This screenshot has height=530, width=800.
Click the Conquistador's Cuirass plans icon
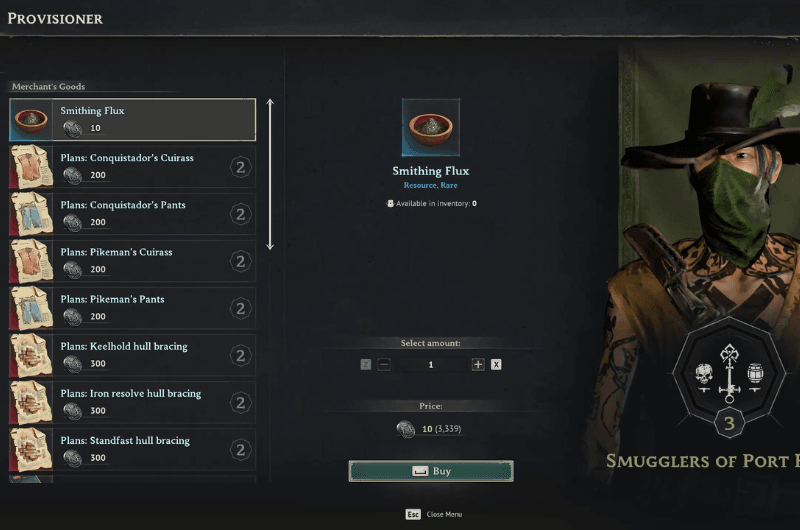click(31, 167)
